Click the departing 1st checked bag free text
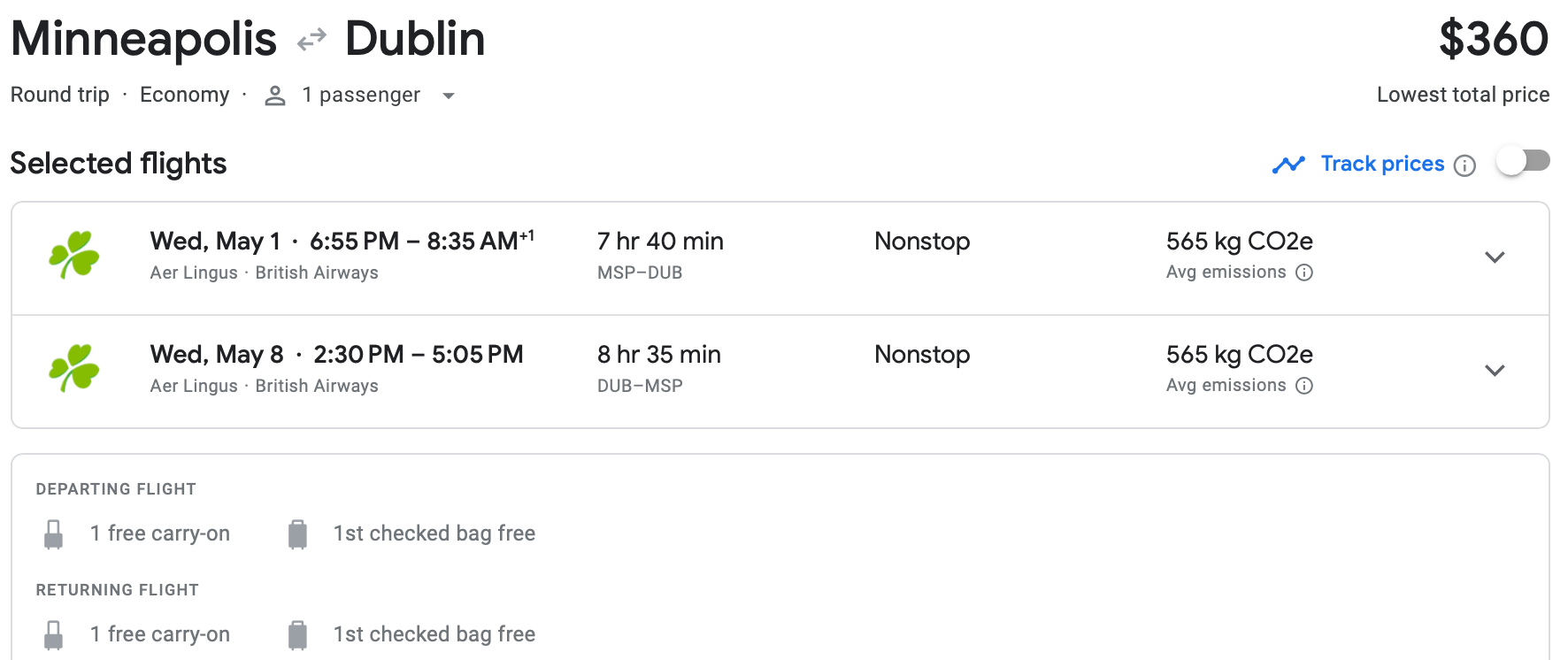The height and width of the screenshot is (660, 1568). click(434, 533)
